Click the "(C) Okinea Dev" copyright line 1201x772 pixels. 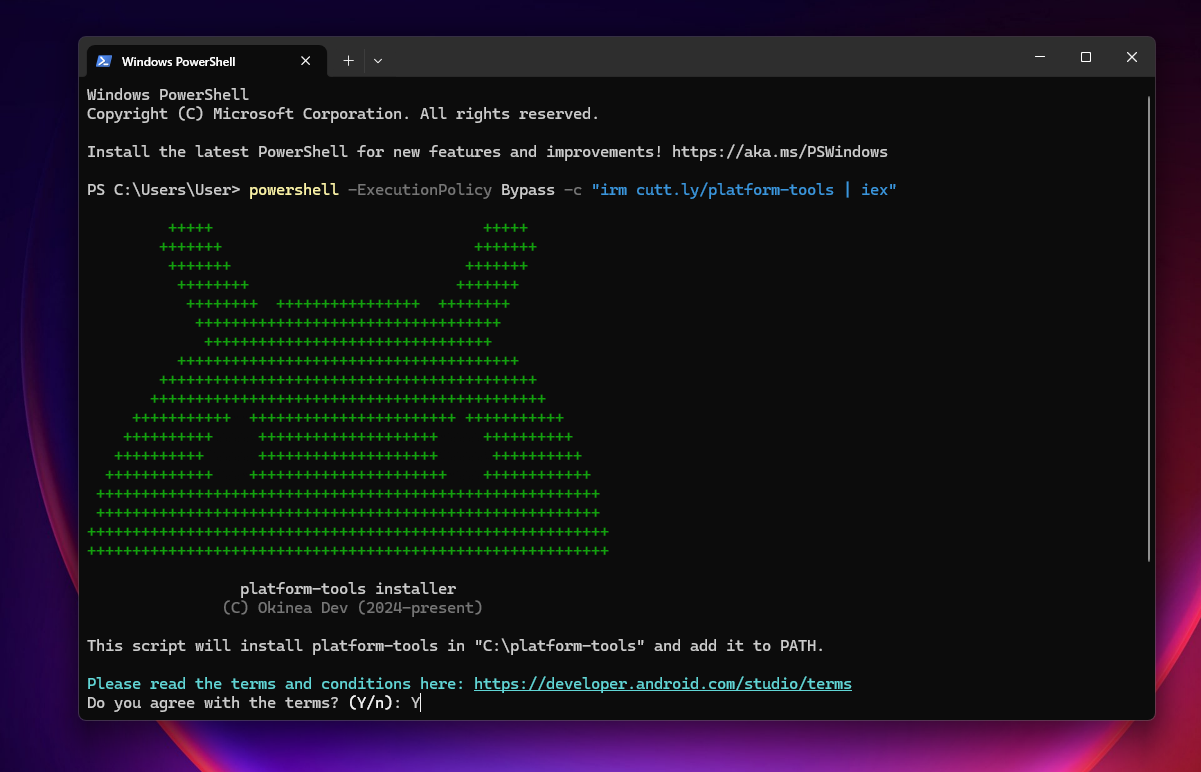(352, 608)
